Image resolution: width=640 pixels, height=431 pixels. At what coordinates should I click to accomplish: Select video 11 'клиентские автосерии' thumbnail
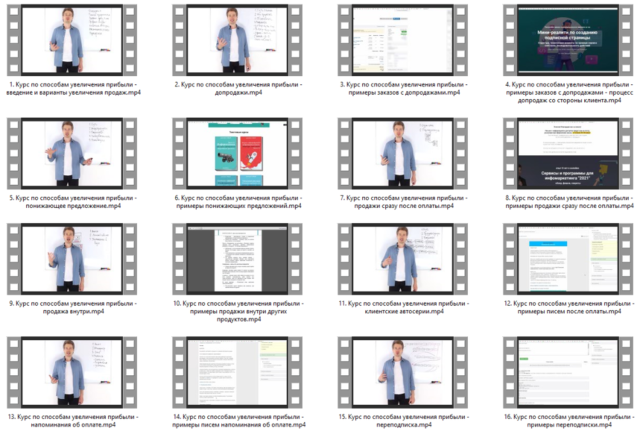tap(398, 258)
